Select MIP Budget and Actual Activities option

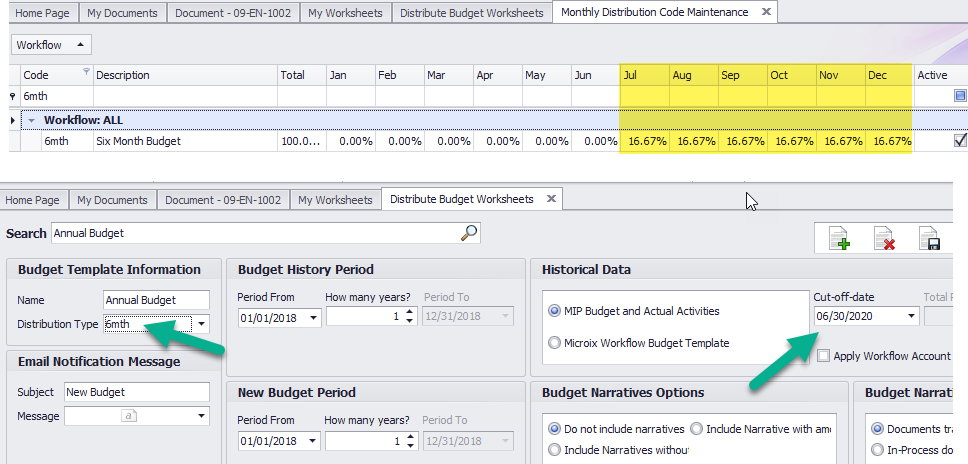(555, 311)
